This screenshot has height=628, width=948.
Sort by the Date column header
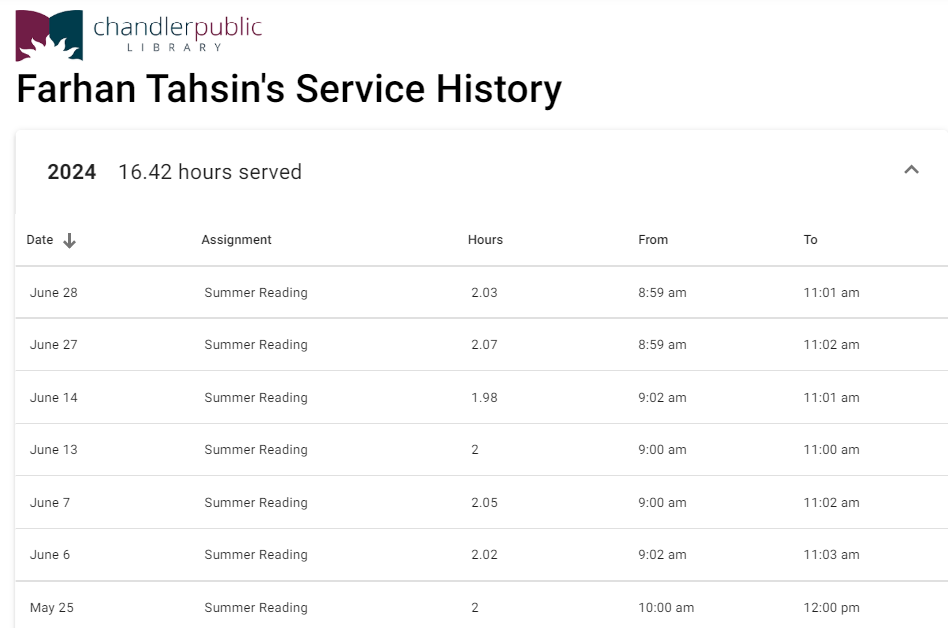[x=40, y=240]
